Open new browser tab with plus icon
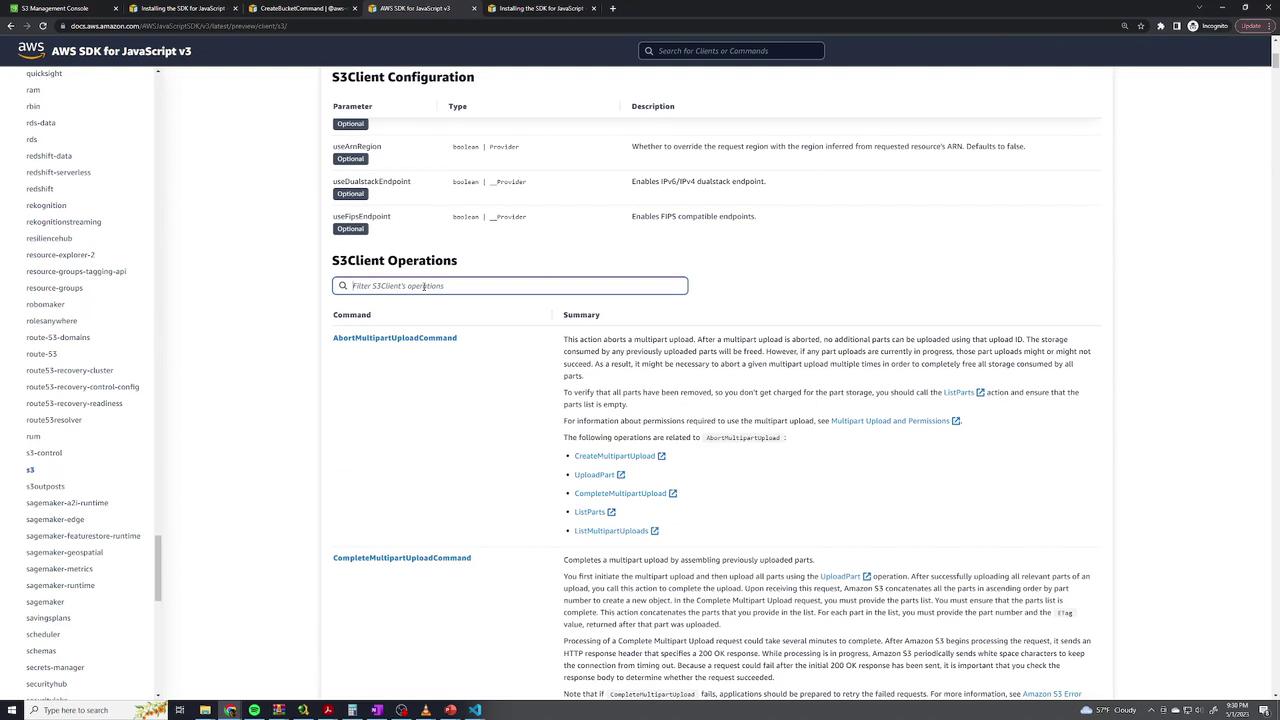The width and height of the screenshot is (1280, 720). point(612,8)
